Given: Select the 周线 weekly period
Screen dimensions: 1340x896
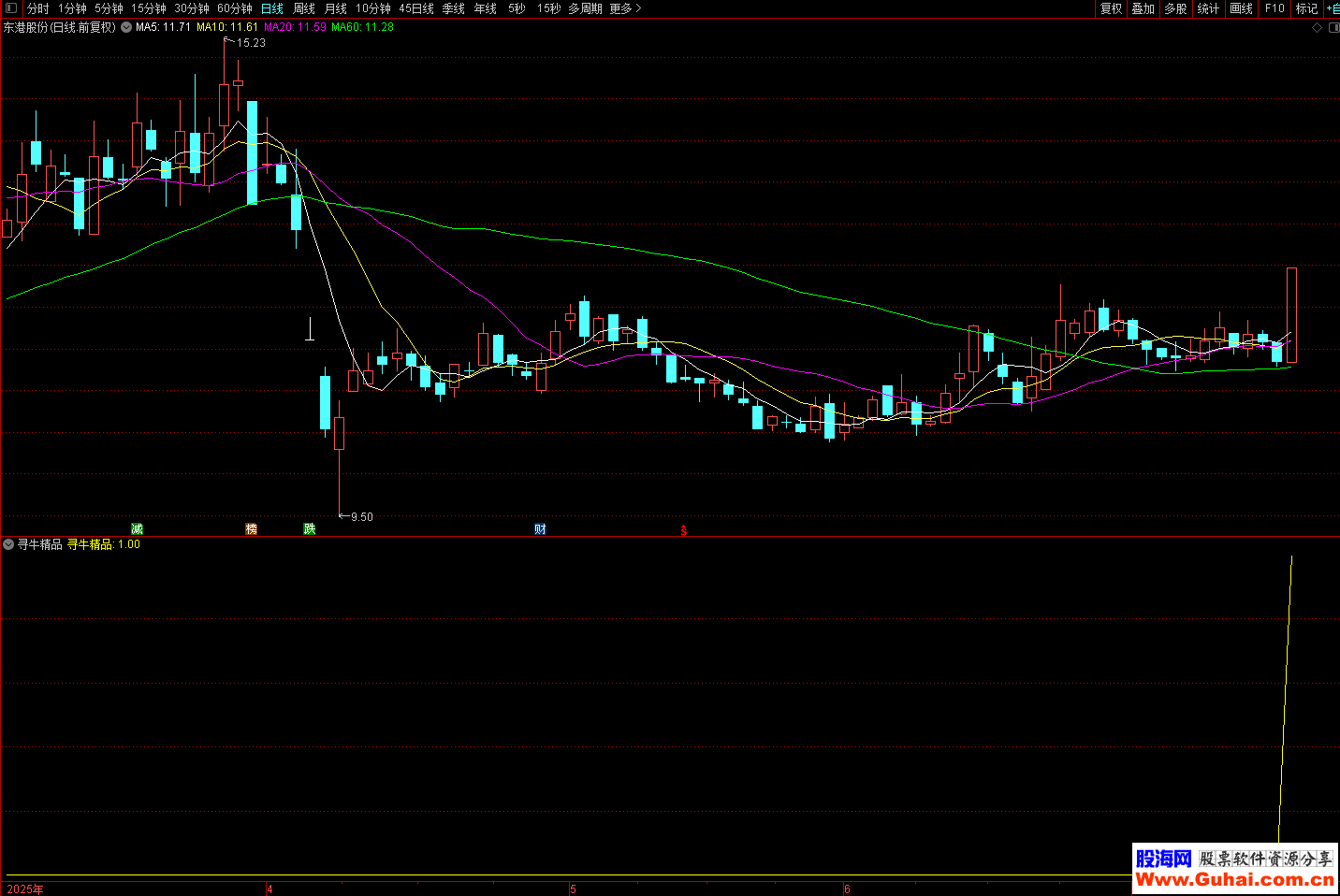Looking at the screenshot, I should [304, 8].
